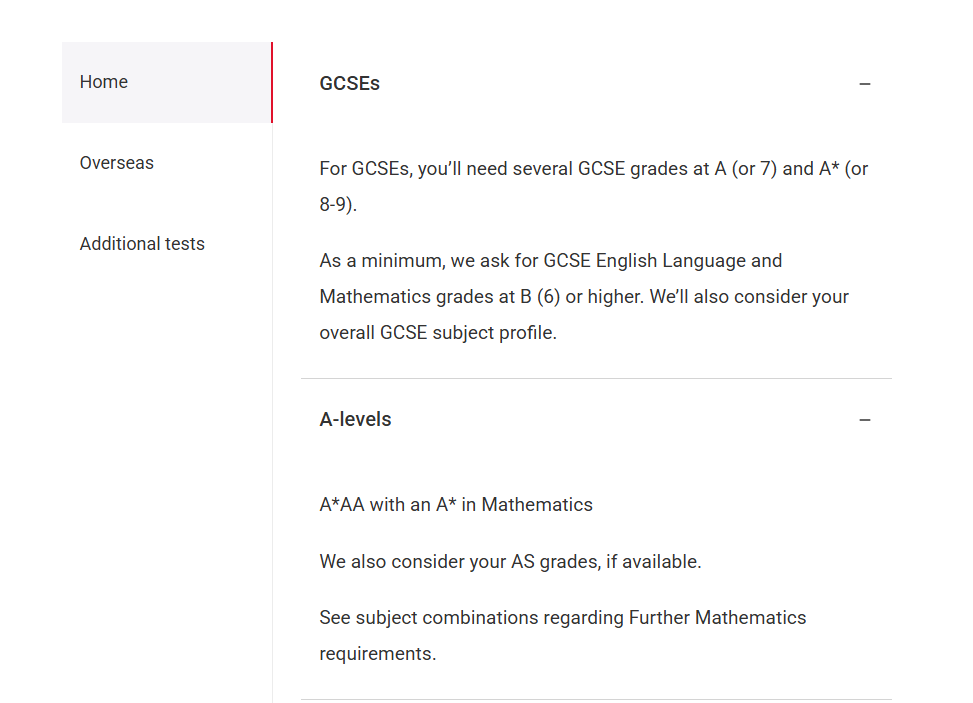973x703 pixels.
Task: Click the 'Mathematics grades at B (6)' line
Action: 584,297
